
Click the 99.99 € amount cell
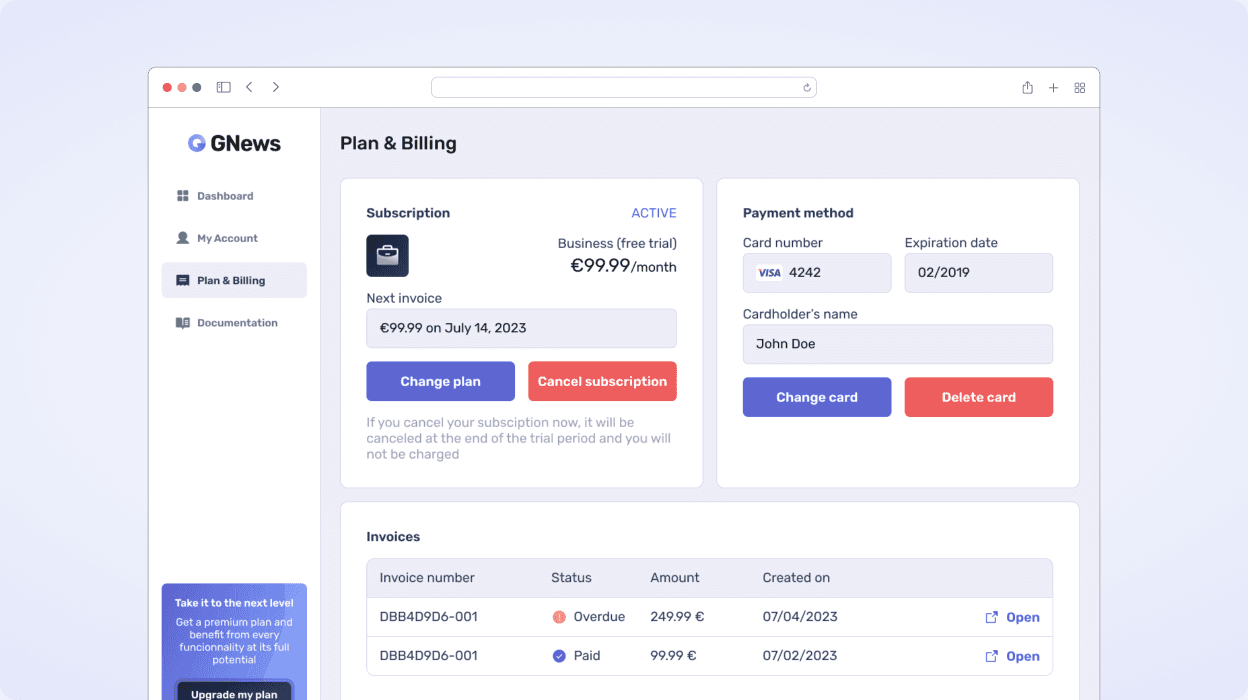tap(673, 656)
